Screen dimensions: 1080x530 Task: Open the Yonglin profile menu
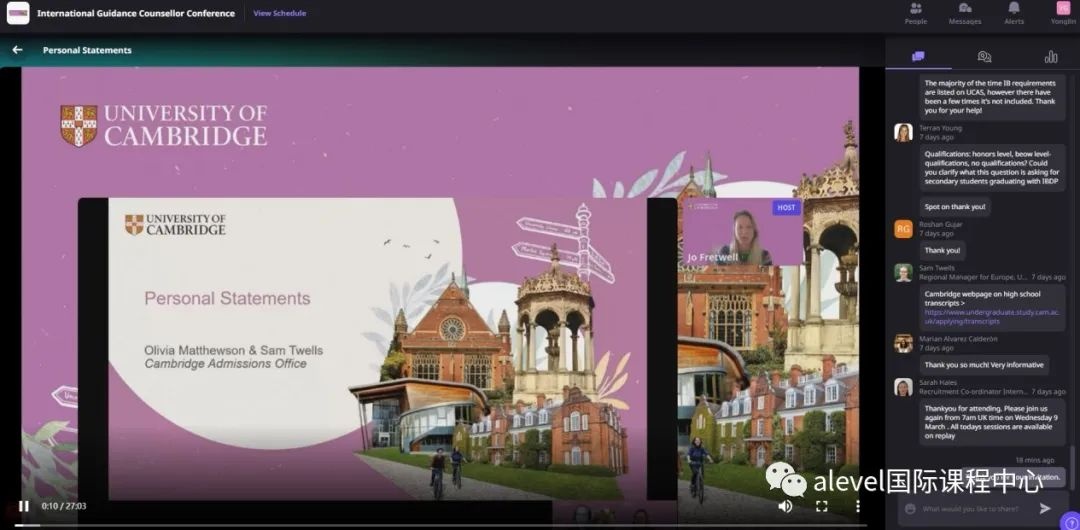(x=1062, y=13)
